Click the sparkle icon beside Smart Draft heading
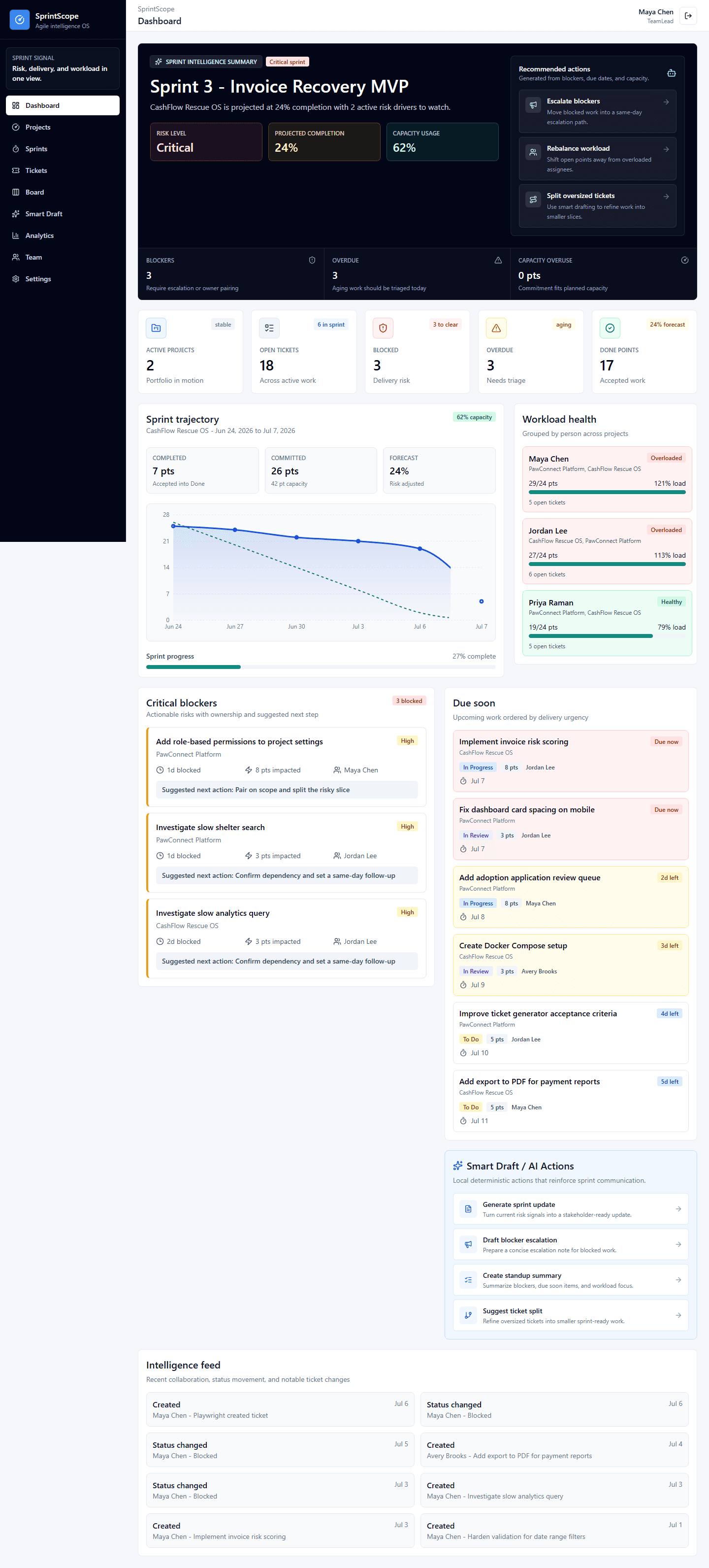Image resolution: width=709 pixels, height=1568 pixels. click(x=458, y=1166)
